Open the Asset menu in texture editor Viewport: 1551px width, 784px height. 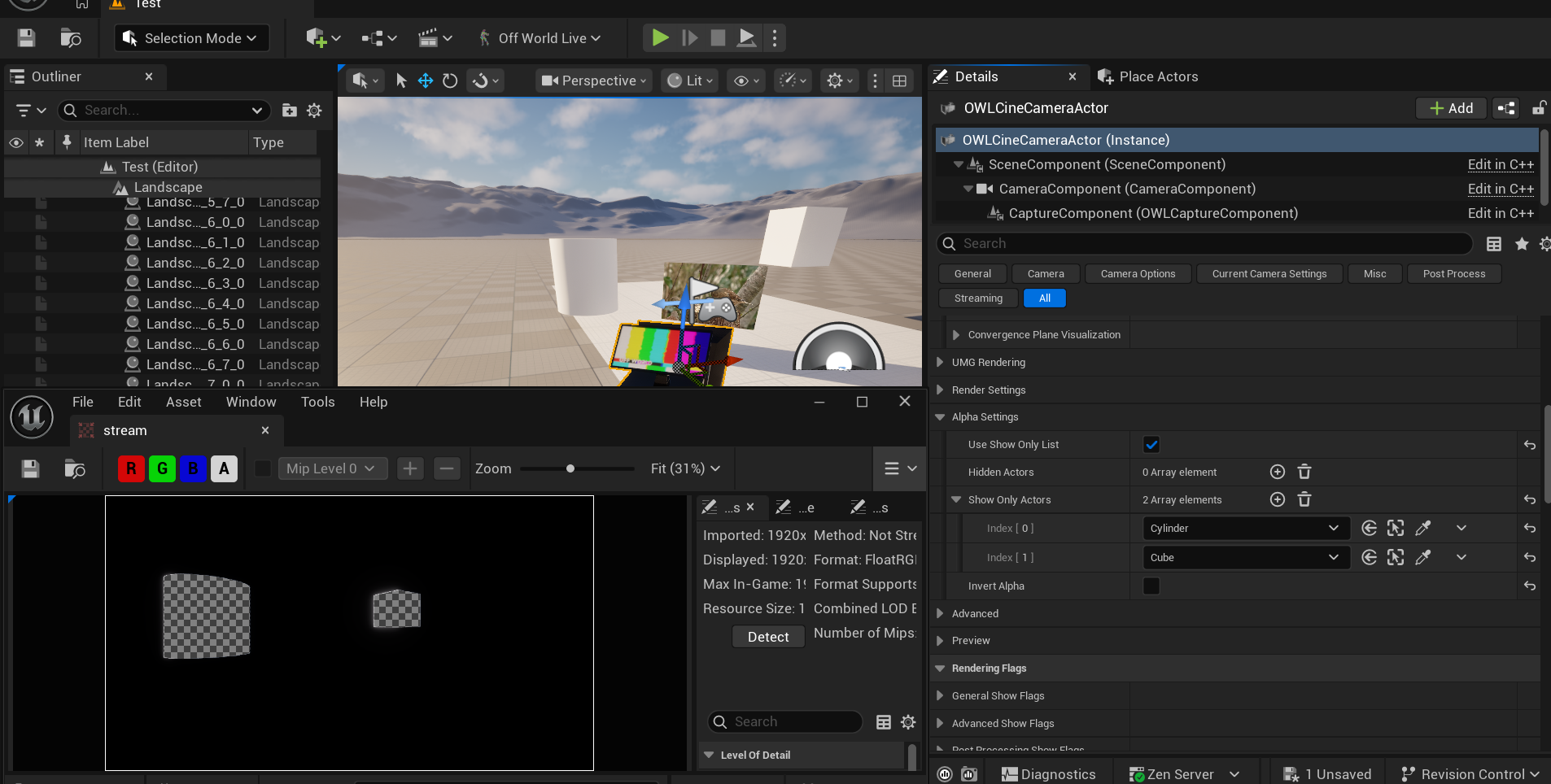coord(184,402)
